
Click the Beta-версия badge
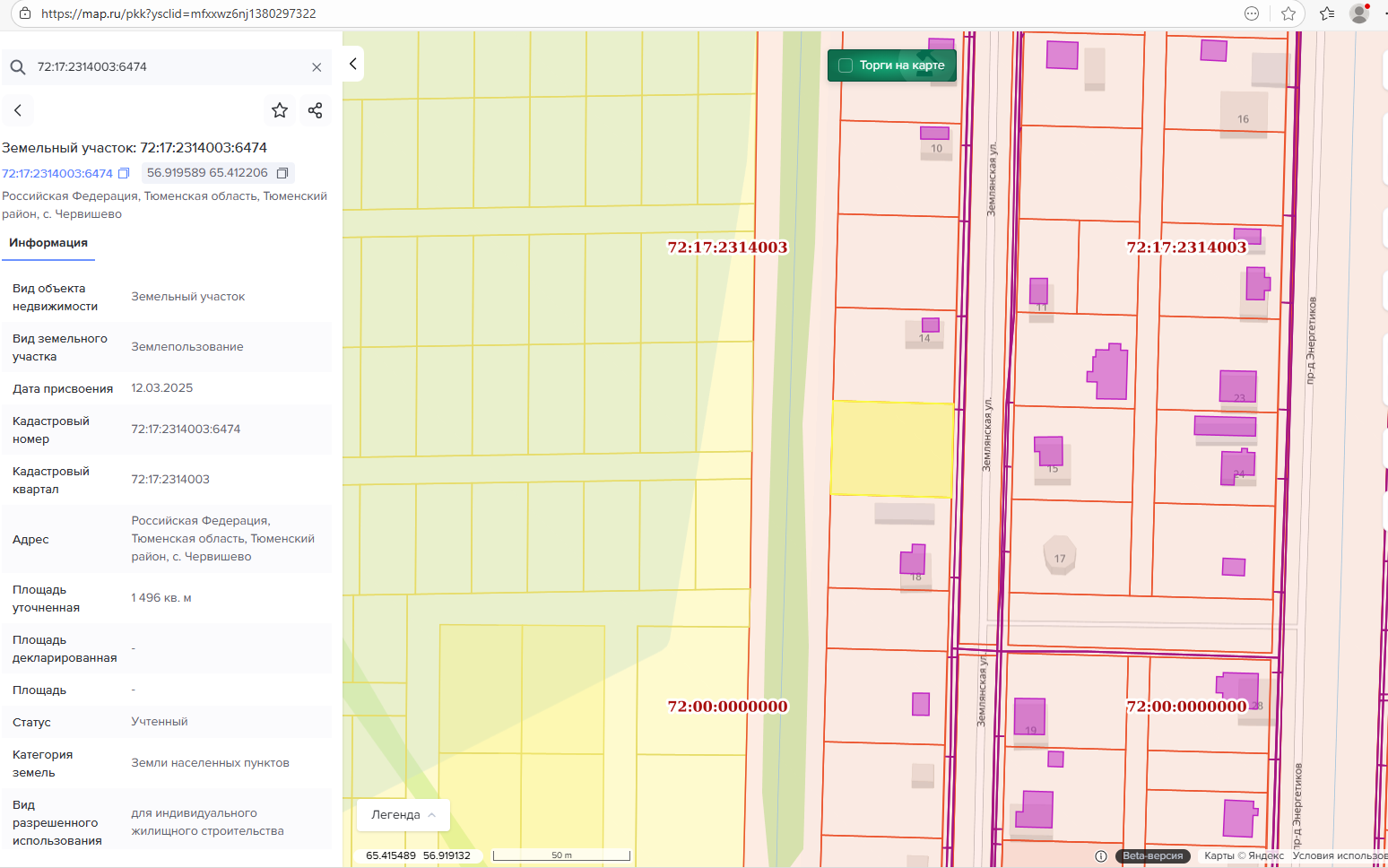click(1153, 856)
